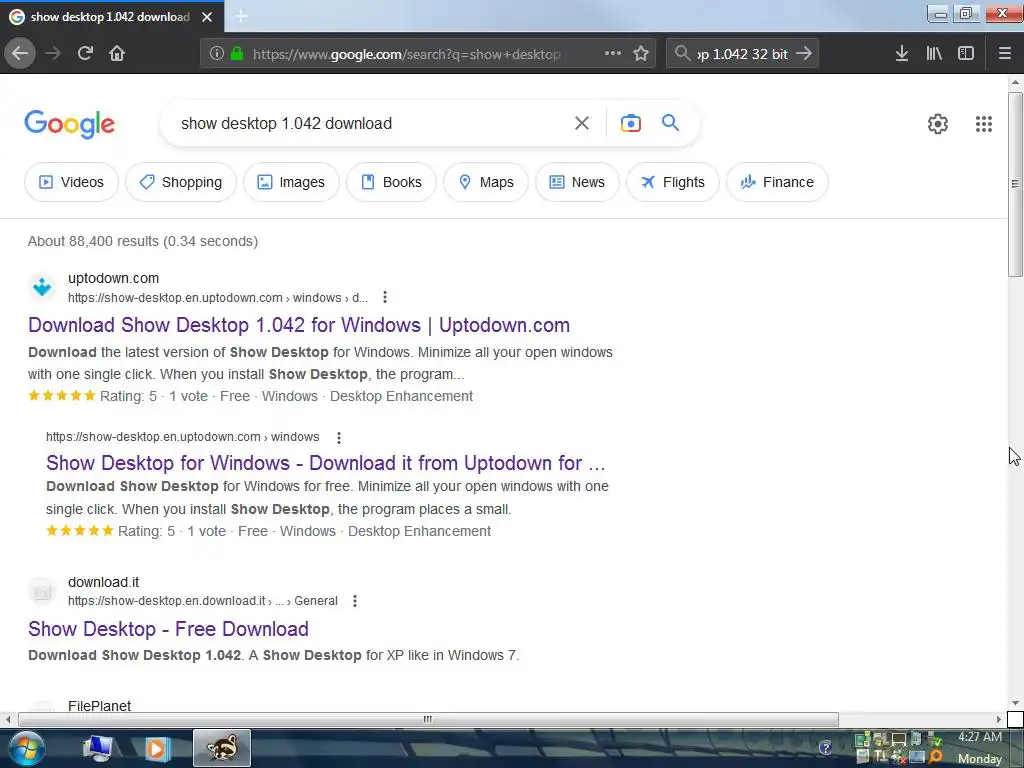This screenshot has height=768, width=1024.
Task: Click the scroll down arrow
Action: 1015,703
